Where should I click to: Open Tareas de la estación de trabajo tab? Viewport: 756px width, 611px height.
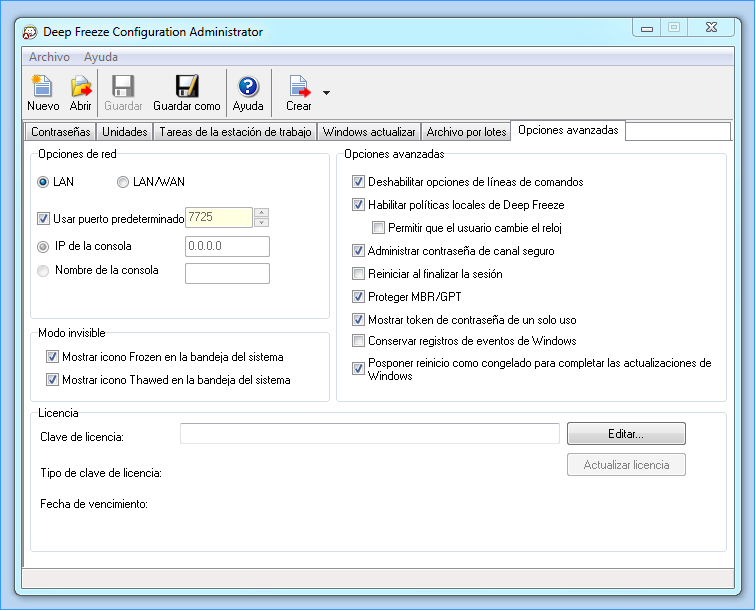tap(235, 132)
